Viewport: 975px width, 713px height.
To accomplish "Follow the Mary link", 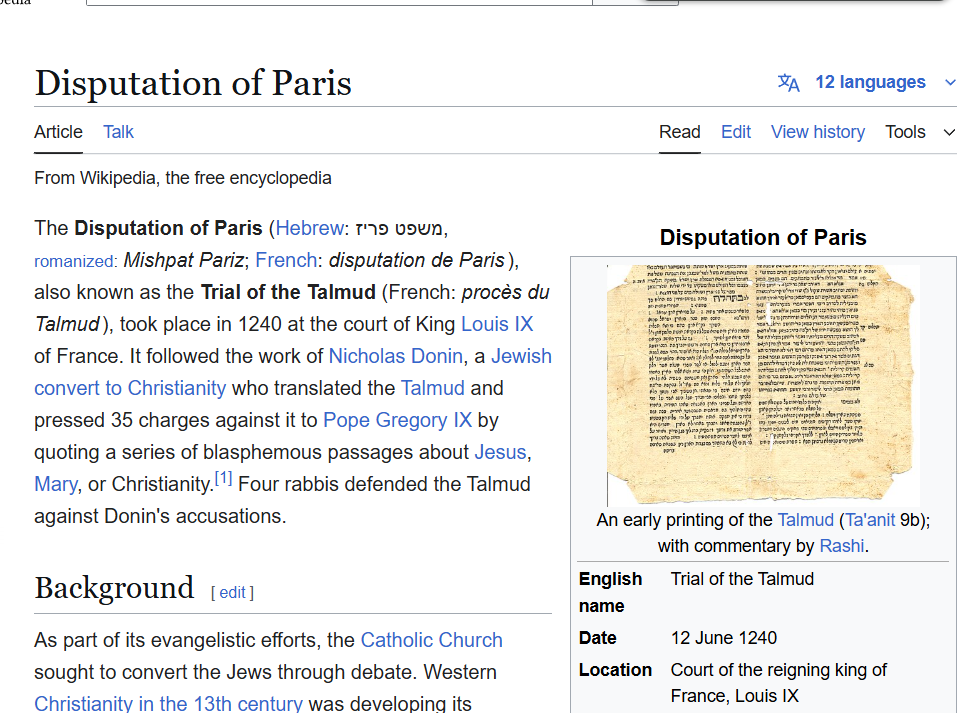I will tap(56, 484).
